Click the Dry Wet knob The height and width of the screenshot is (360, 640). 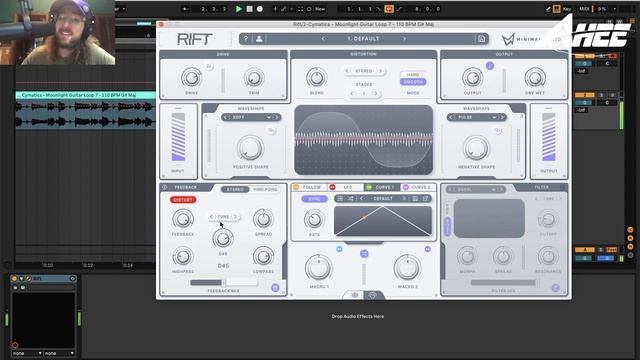click(535, 78)
